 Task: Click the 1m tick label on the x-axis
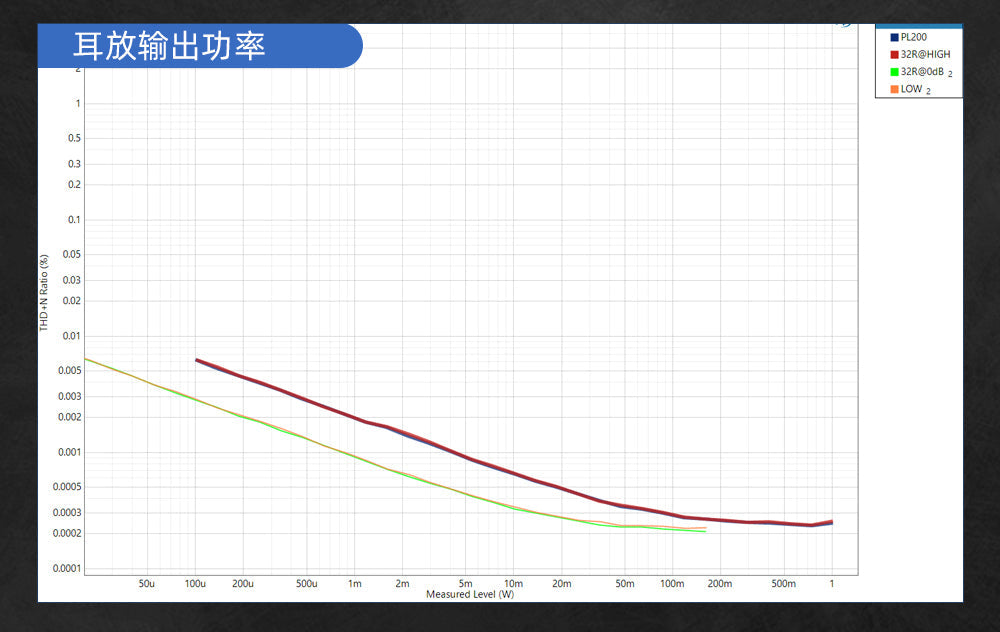pos(354,583)
